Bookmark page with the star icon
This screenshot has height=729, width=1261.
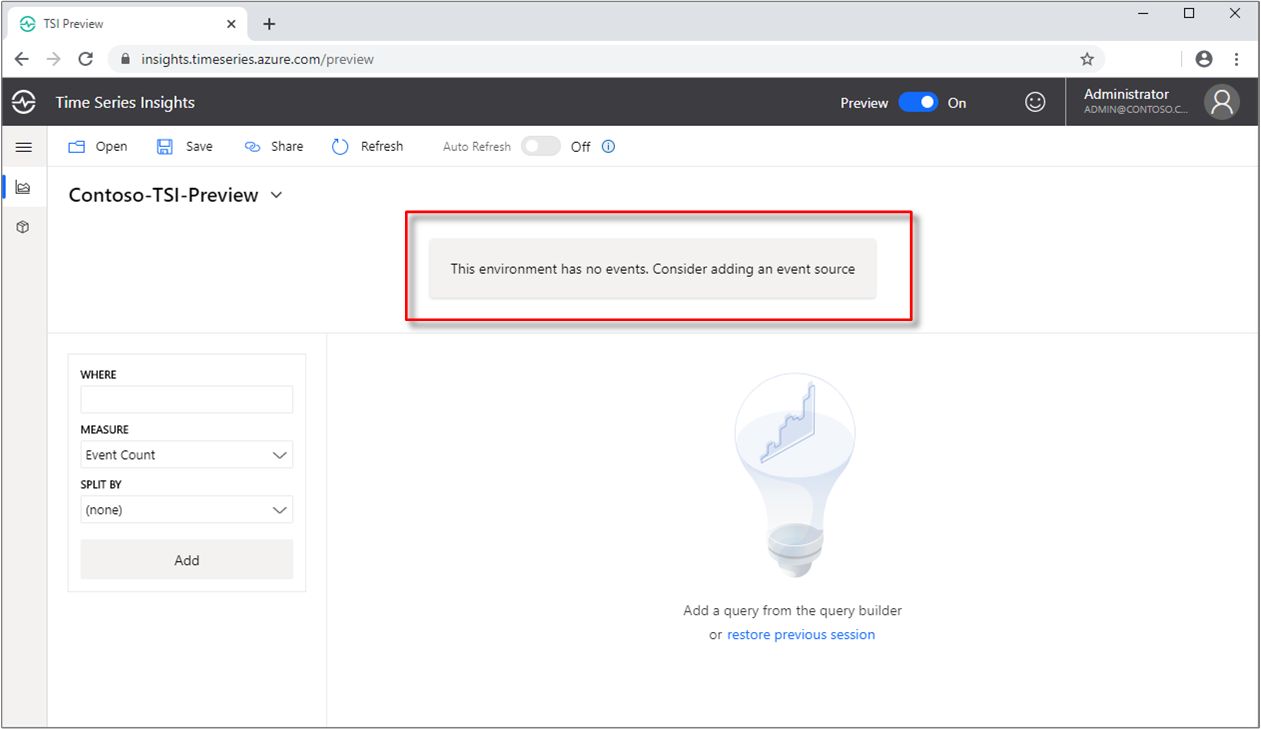(x=1087, y=59)
